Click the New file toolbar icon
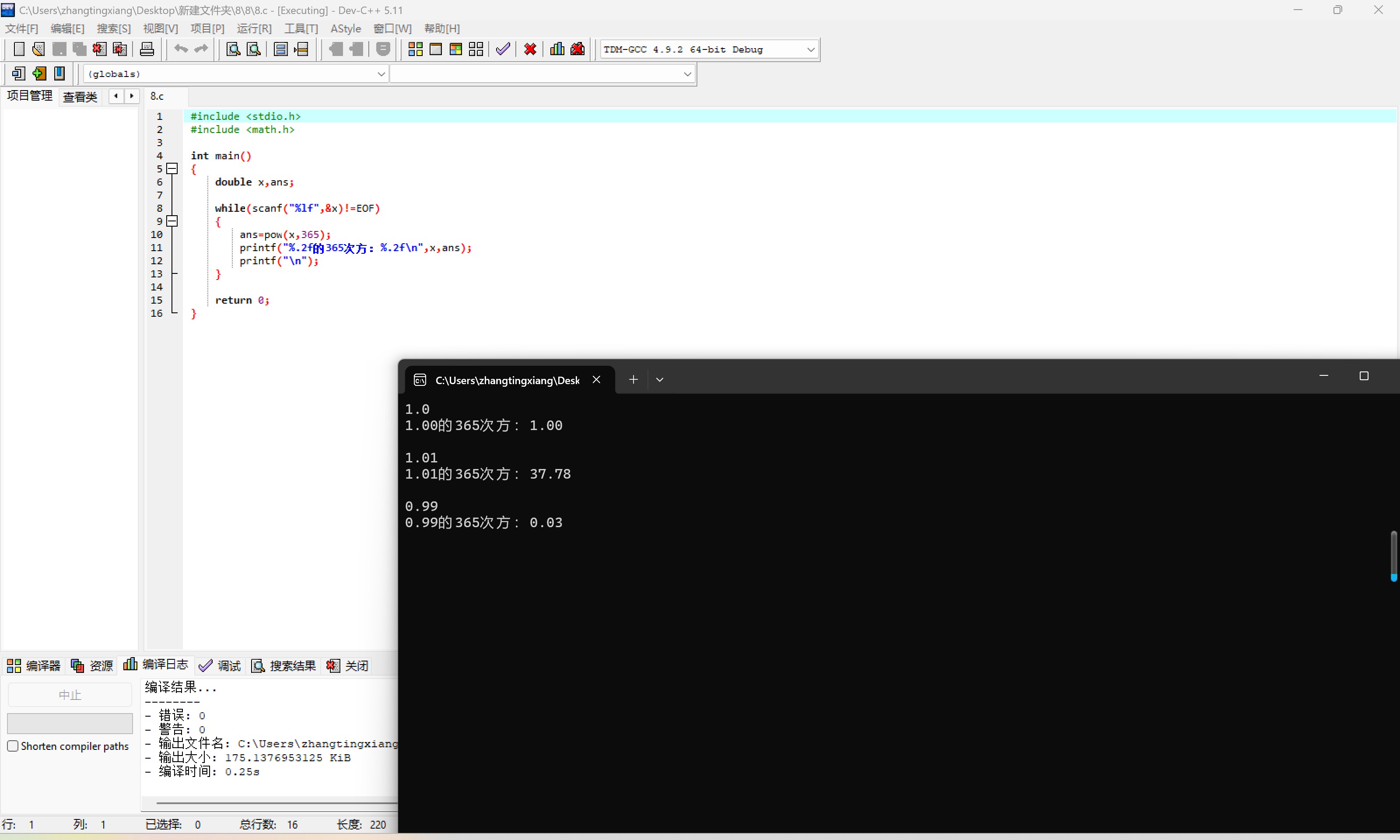The width and height of the screenshot is (1400, 840). click(x=19, y=49)
